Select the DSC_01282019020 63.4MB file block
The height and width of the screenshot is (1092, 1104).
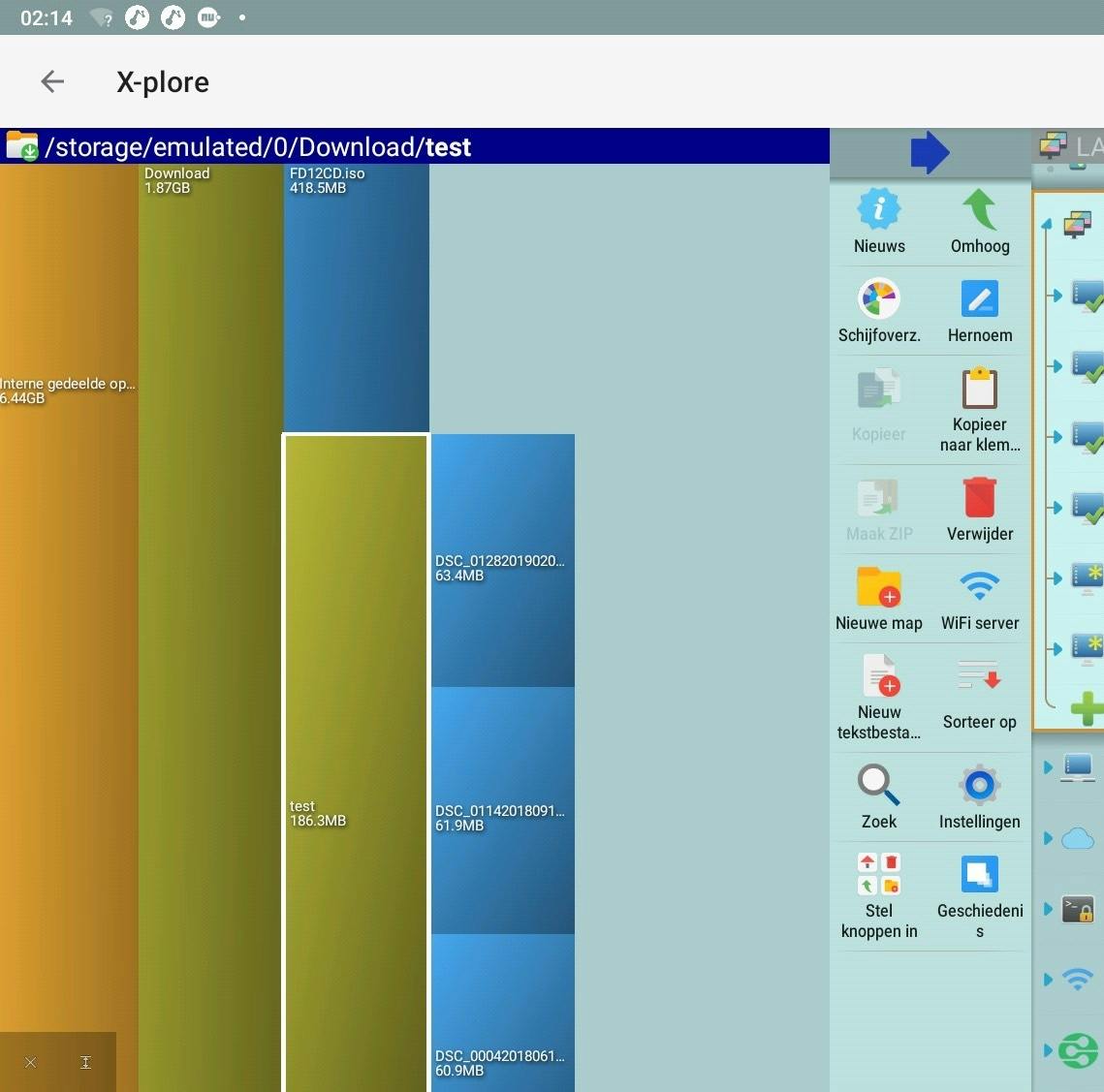pyautogui.click(x=503, y=560)
